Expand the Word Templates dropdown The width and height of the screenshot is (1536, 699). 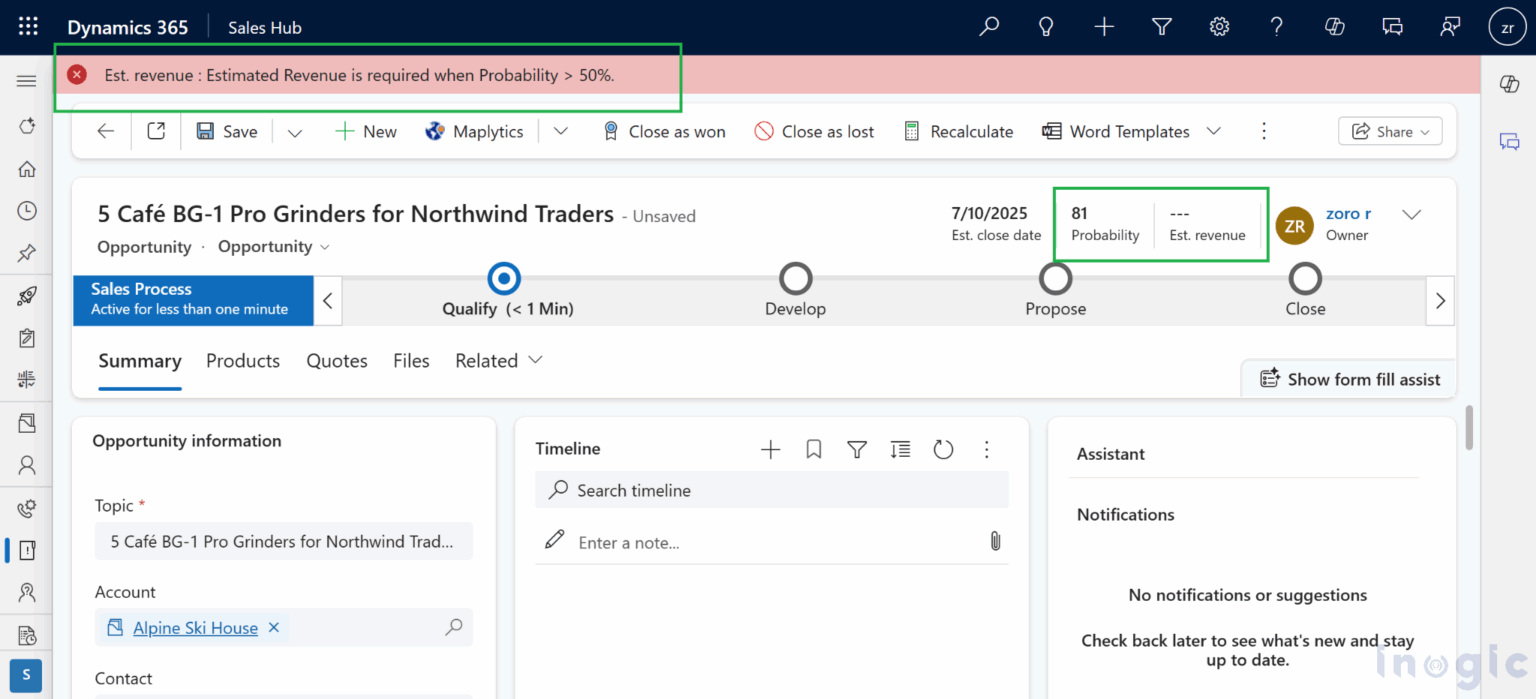click(x=1213, y=131)
